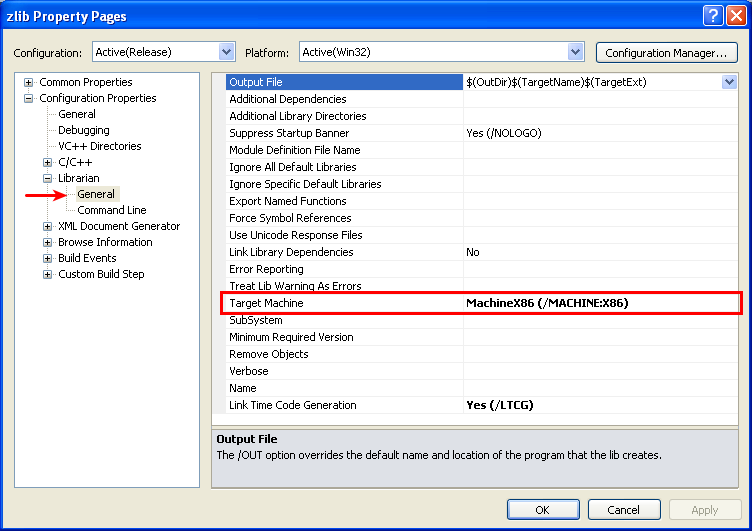Select the Minimum Required Version property
This screenshot has width=752, height=531.
pos(291,337)
